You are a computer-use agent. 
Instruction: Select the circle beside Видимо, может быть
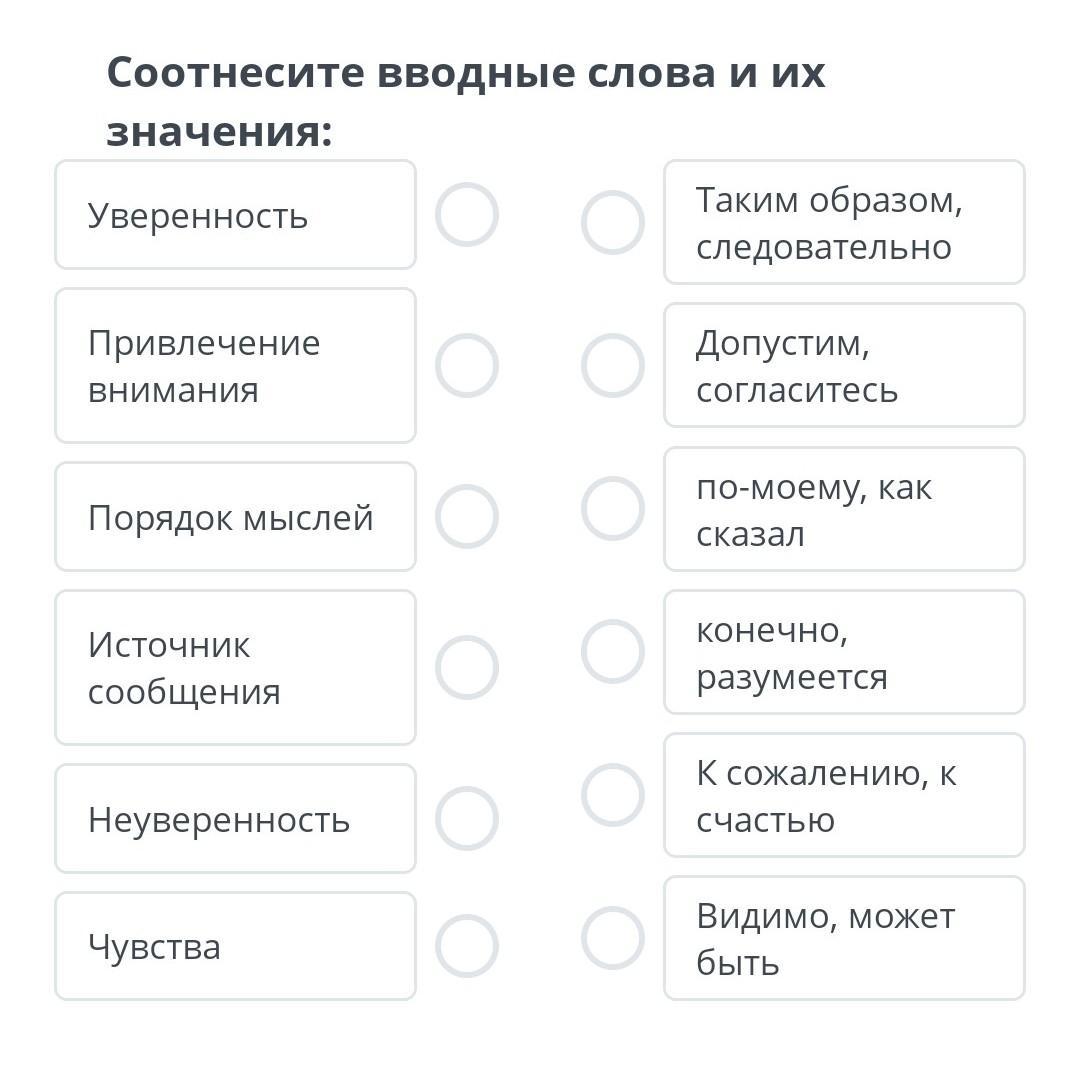[613, 938]
